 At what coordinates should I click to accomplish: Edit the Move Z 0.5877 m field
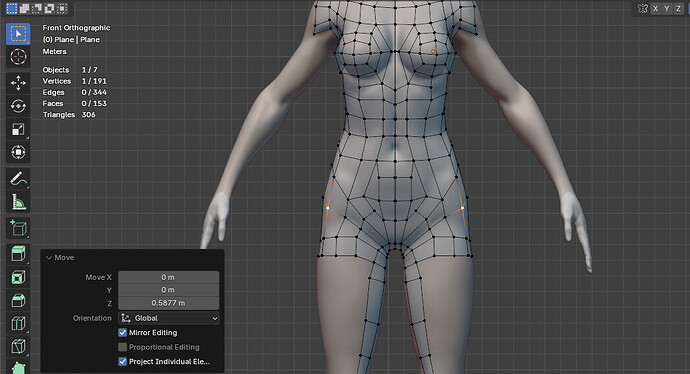coord(169,303)
